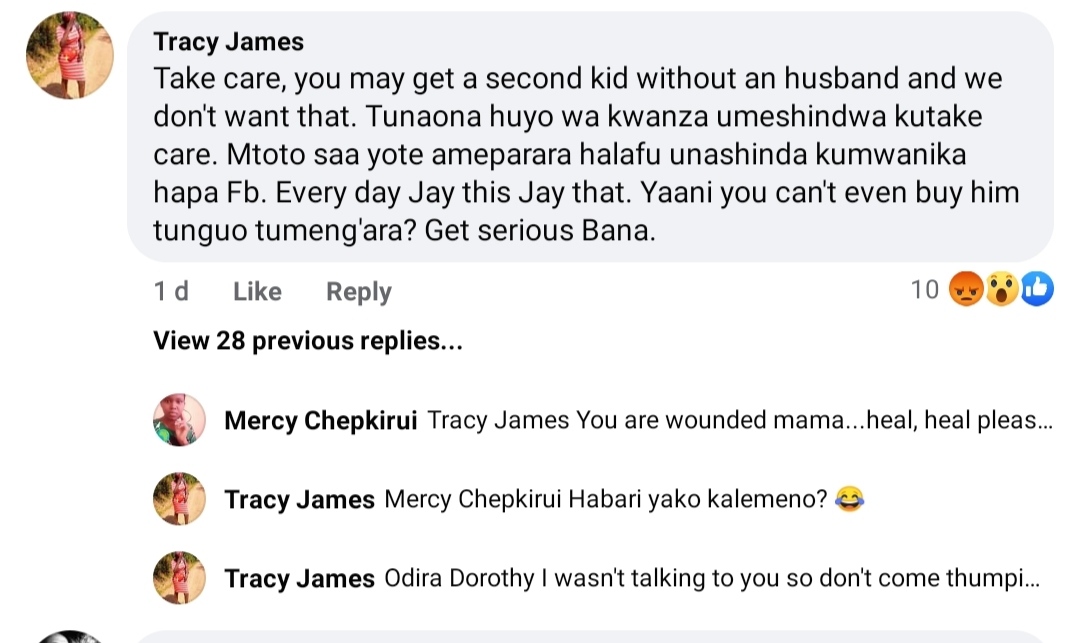Reply to Tracy James's comment
The image size is (1080, 643).
[x=359, y=291]
